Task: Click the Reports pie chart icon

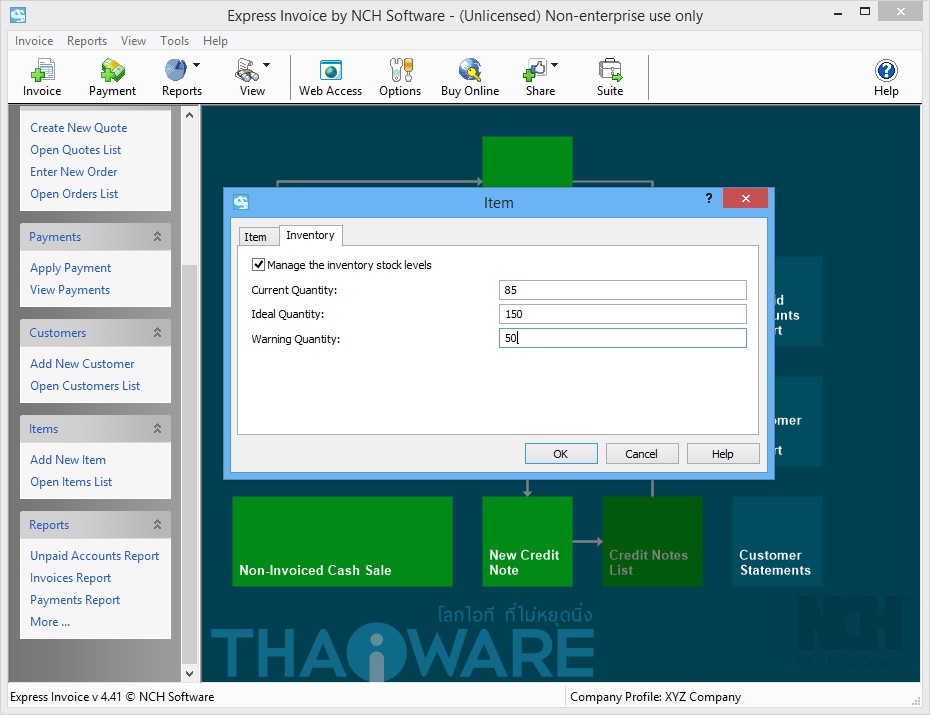Action: tap(175, 70)
